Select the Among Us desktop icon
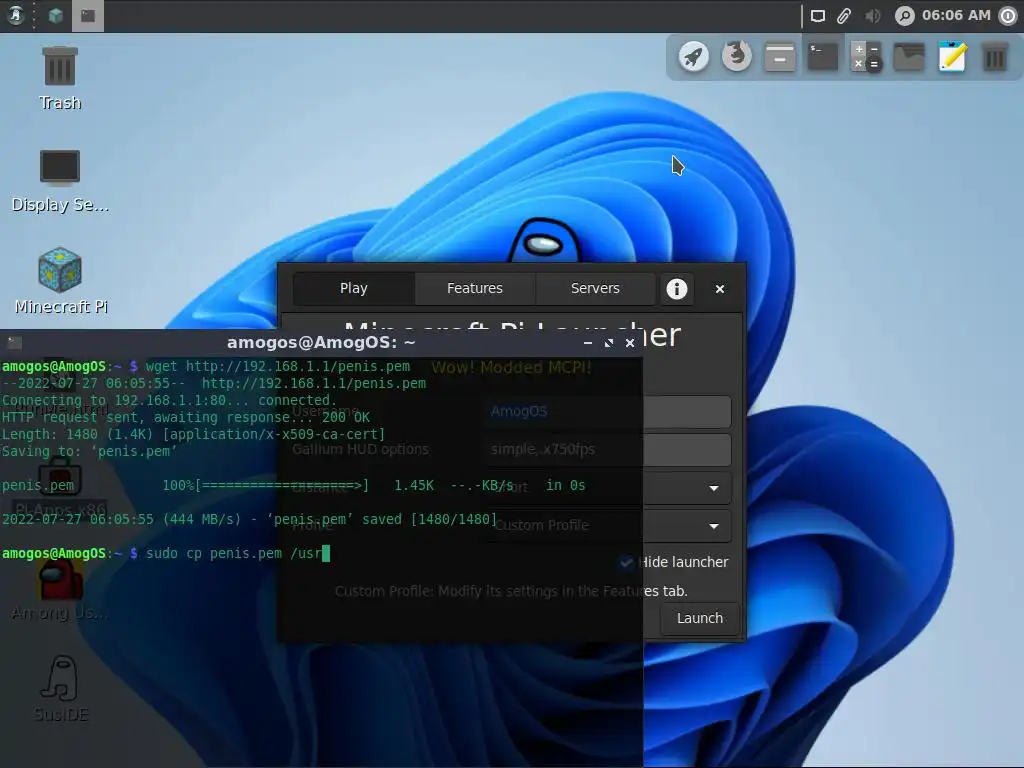 point(60,588)
